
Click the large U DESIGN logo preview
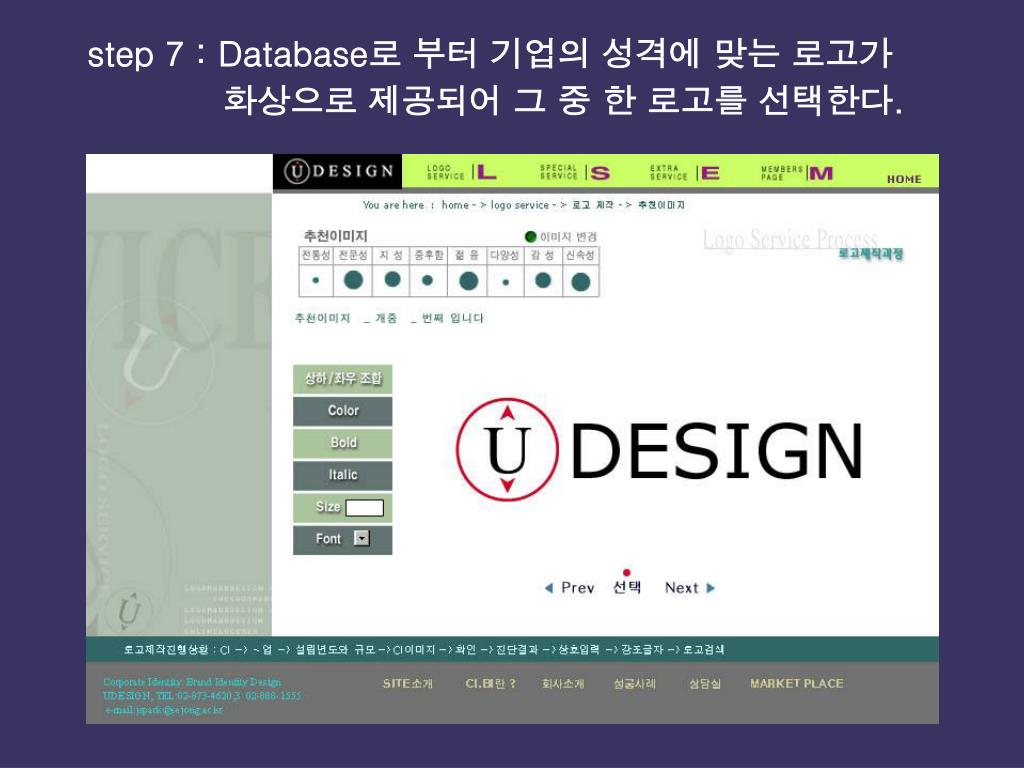click(x=660, y=450)
